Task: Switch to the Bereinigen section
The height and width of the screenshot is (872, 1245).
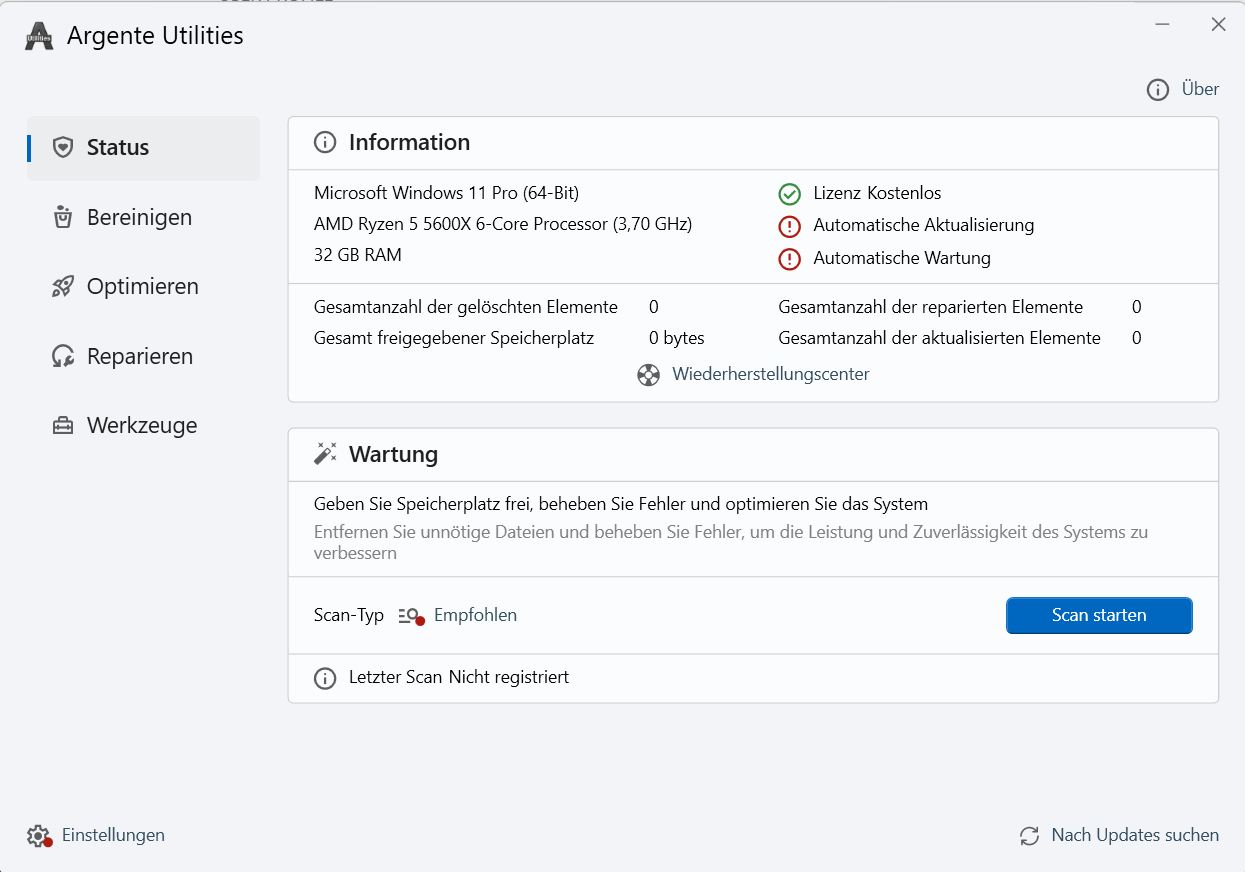Action: [139, 217]
